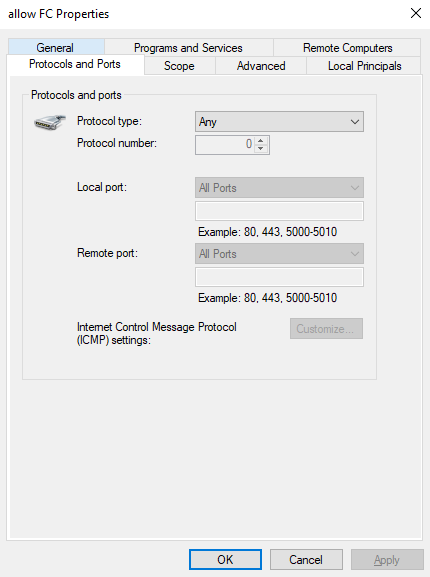
Task: Select the Scope tab
Action: tap(180, 66)
